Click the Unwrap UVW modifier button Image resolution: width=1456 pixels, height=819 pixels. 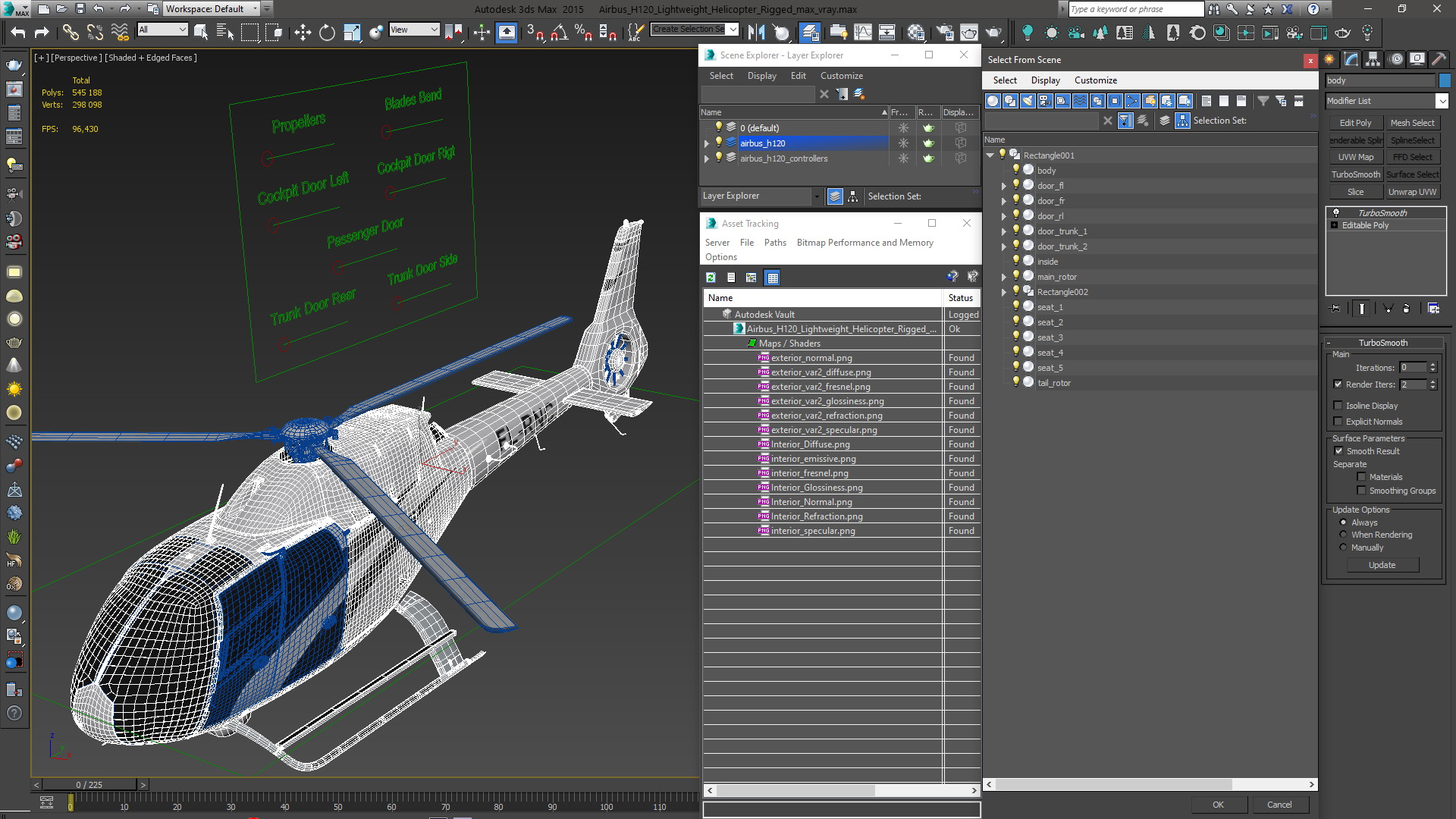[1412, 192]
